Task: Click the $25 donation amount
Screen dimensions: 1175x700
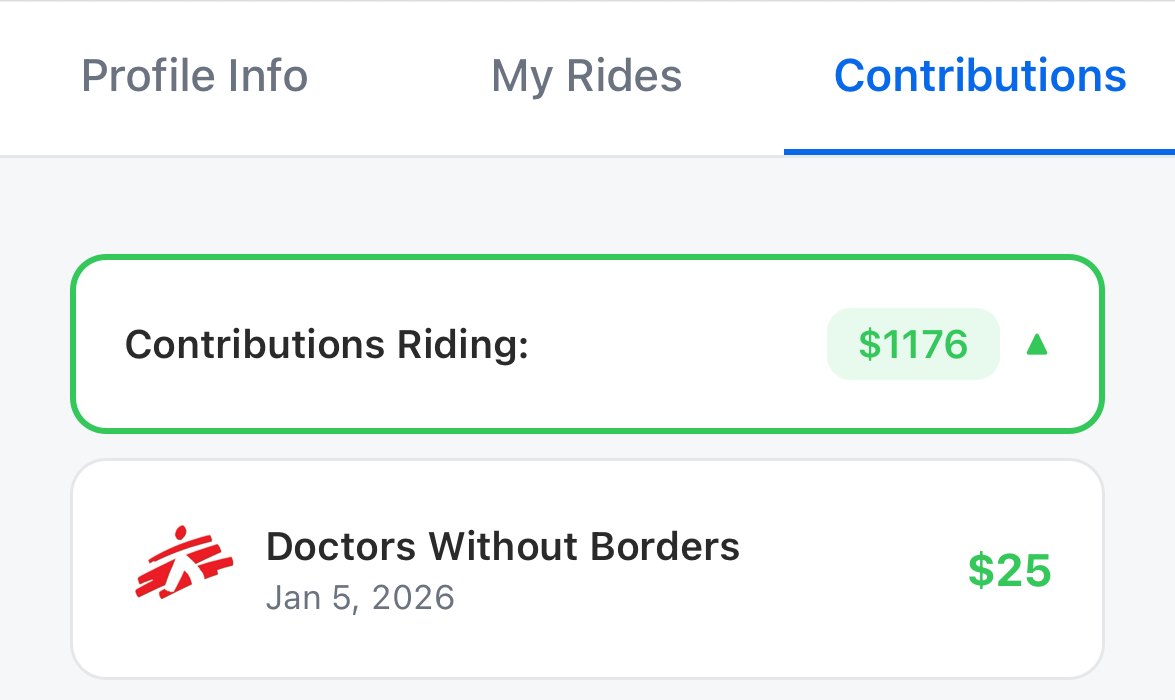Action: point(1009,570)
